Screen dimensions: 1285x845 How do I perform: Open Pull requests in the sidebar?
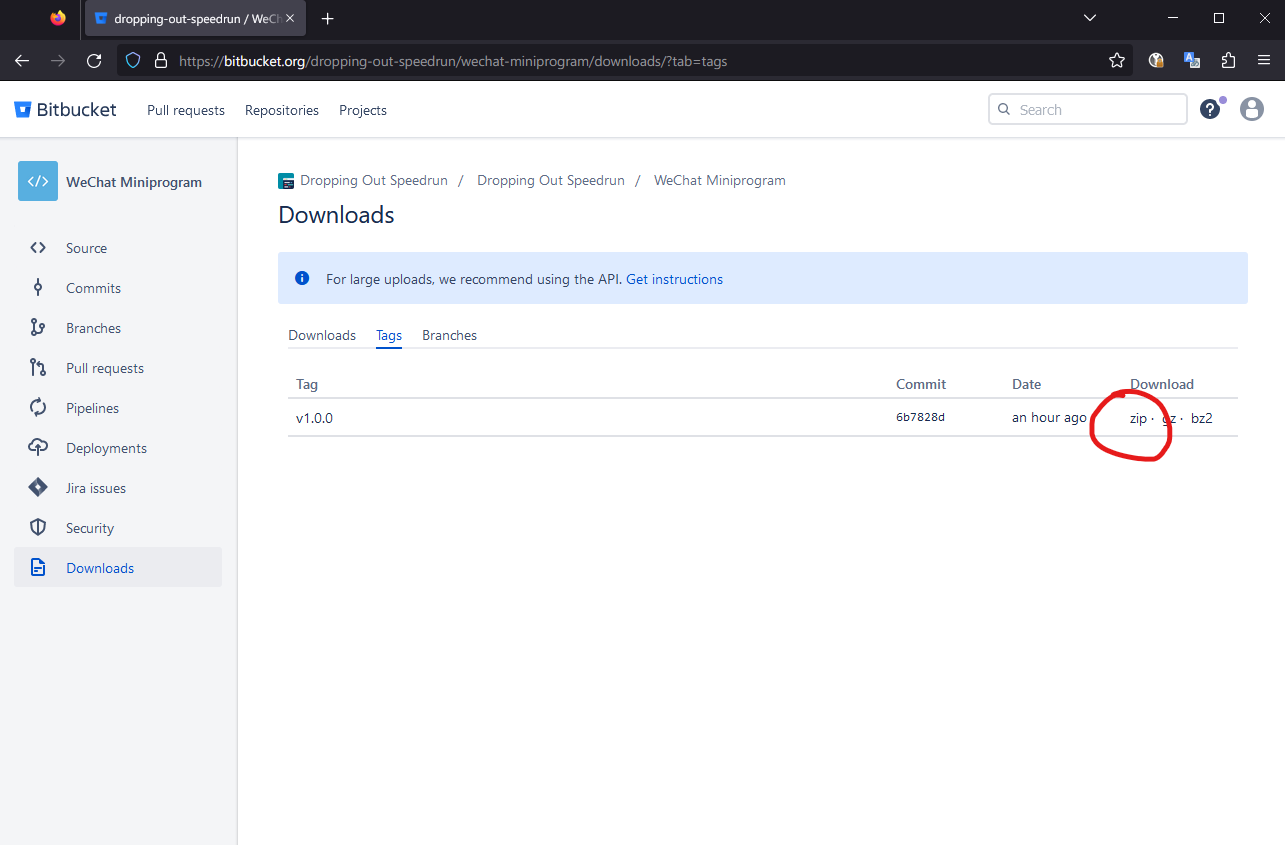(105, 368)
